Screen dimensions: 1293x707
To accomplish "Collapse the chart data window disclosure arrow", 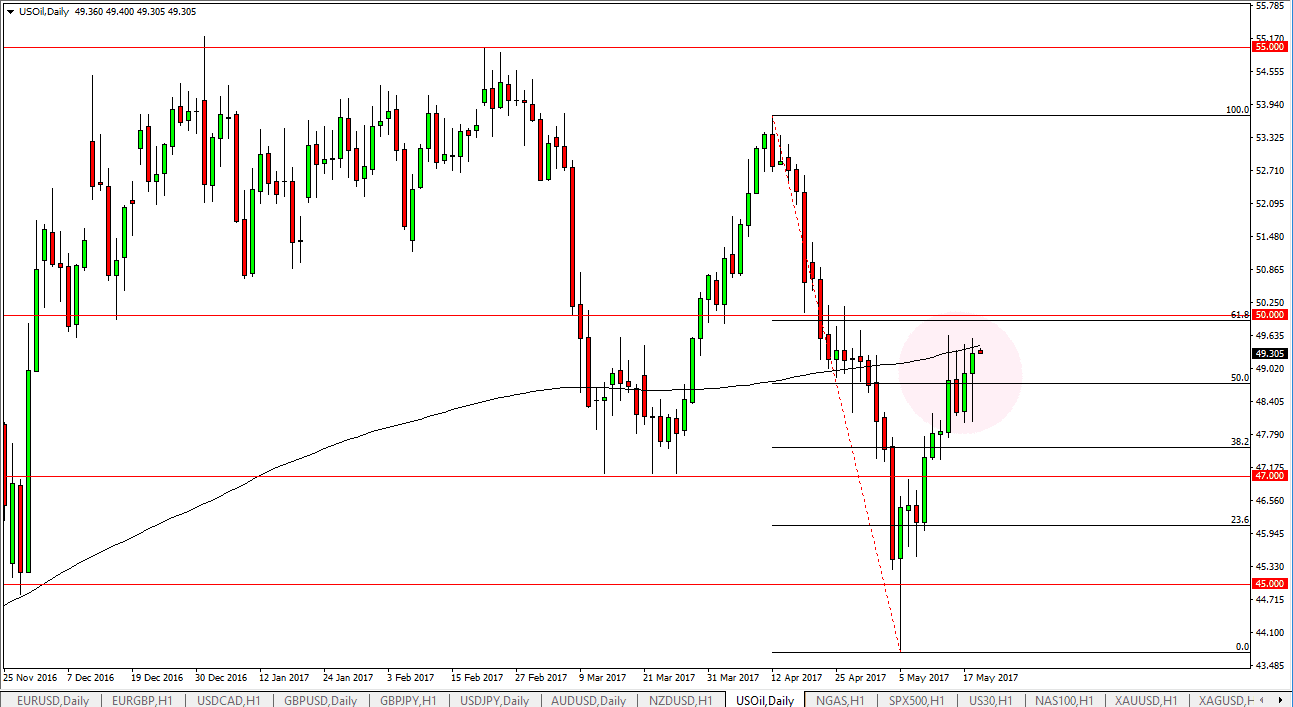I will click(x=10, y=12).
